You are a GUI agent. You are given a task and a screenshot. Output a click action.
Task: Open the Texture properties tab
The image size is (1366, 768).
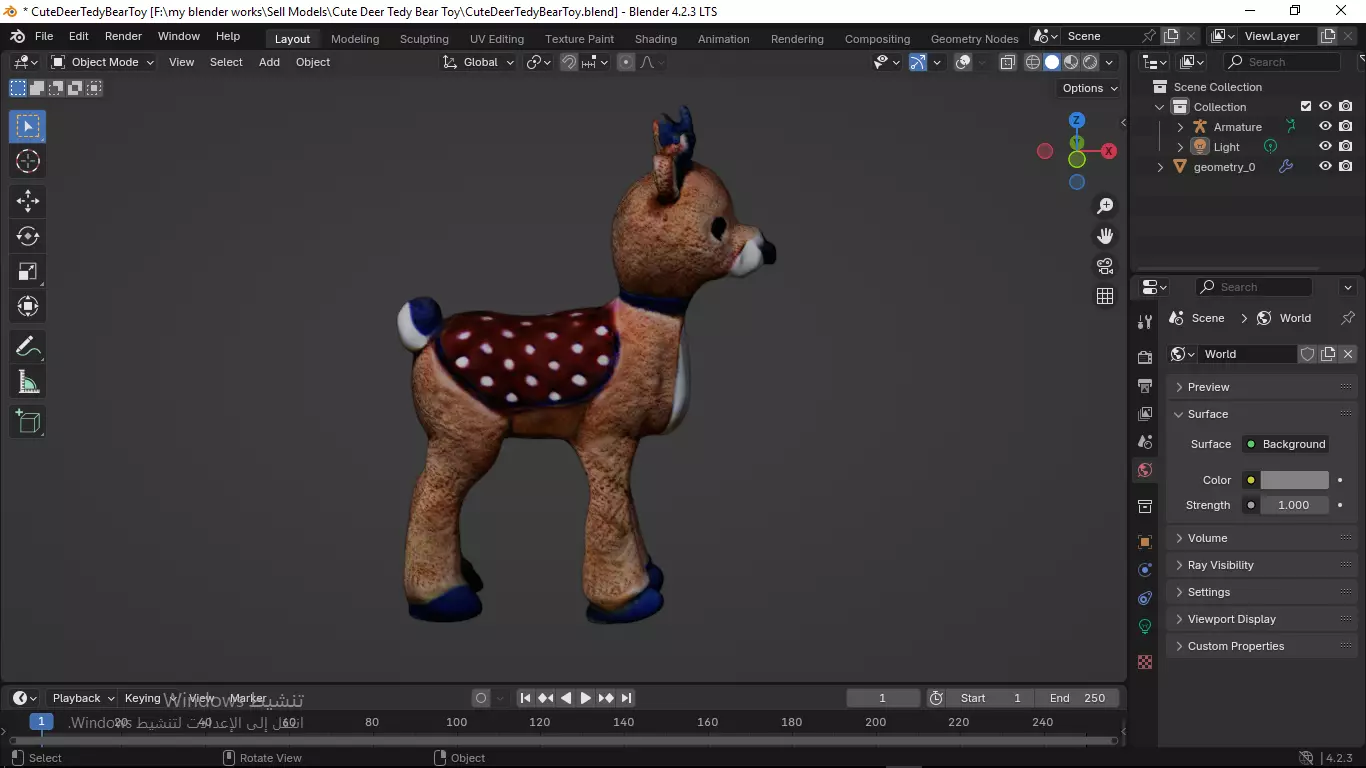(1145, 662)
